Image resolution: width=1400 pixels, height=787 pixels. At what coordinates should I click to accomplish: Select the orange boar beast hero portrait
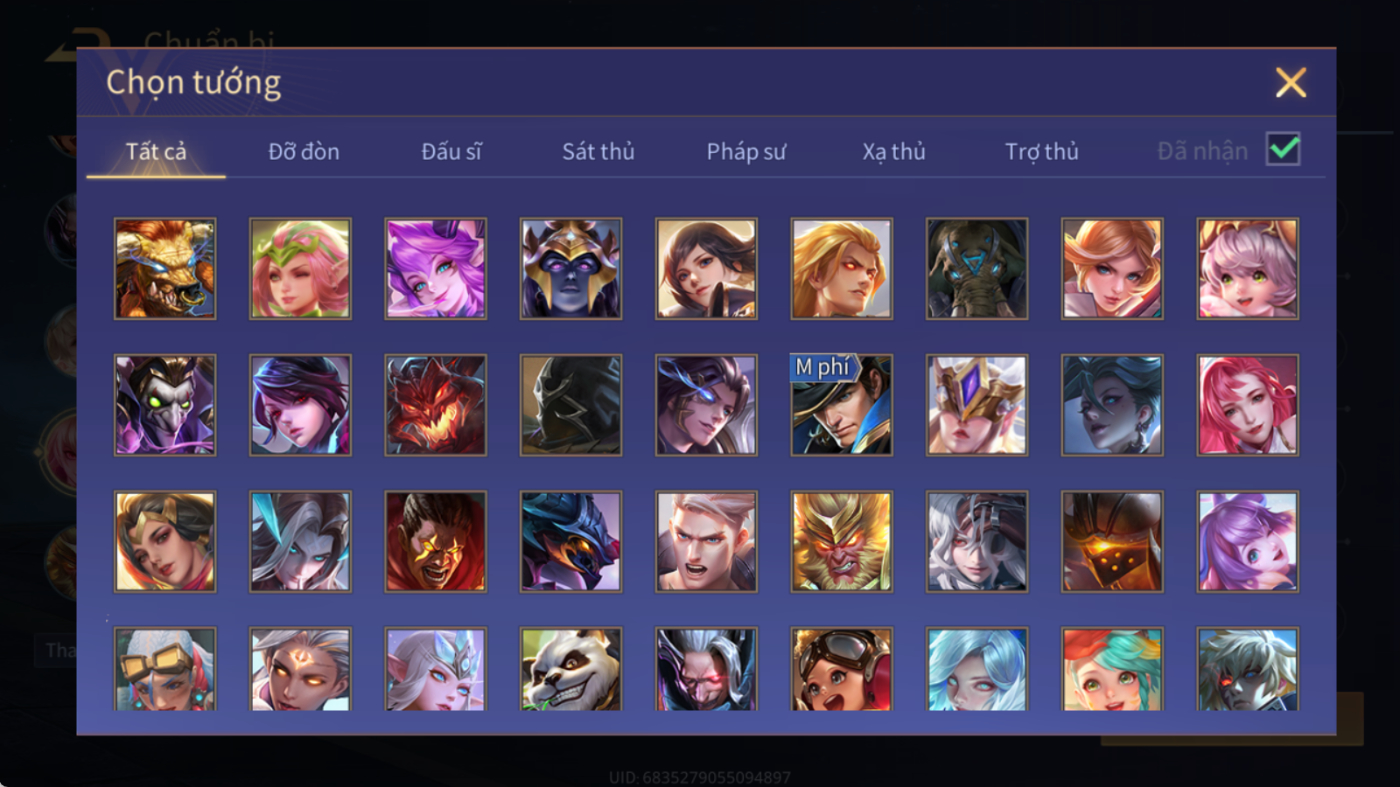(x=165, y=269)
